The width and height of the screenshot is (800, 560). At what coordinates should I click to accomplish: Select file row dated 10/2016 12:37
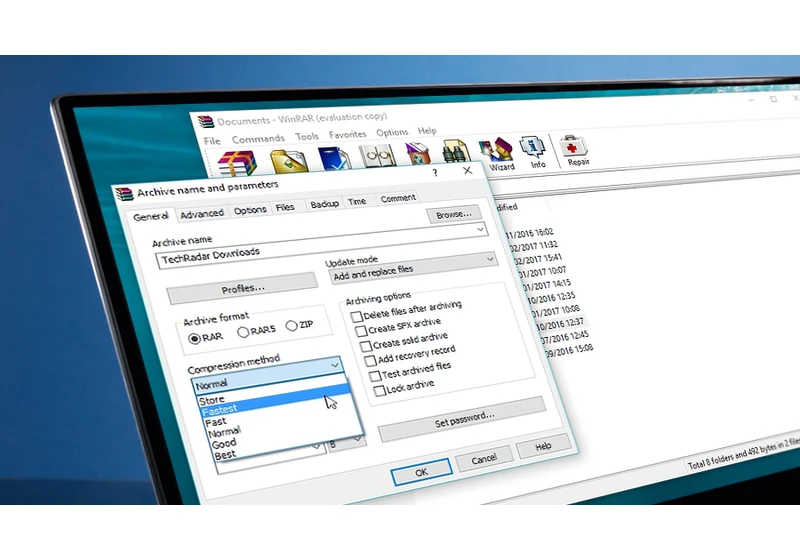[x=560, y=324]
